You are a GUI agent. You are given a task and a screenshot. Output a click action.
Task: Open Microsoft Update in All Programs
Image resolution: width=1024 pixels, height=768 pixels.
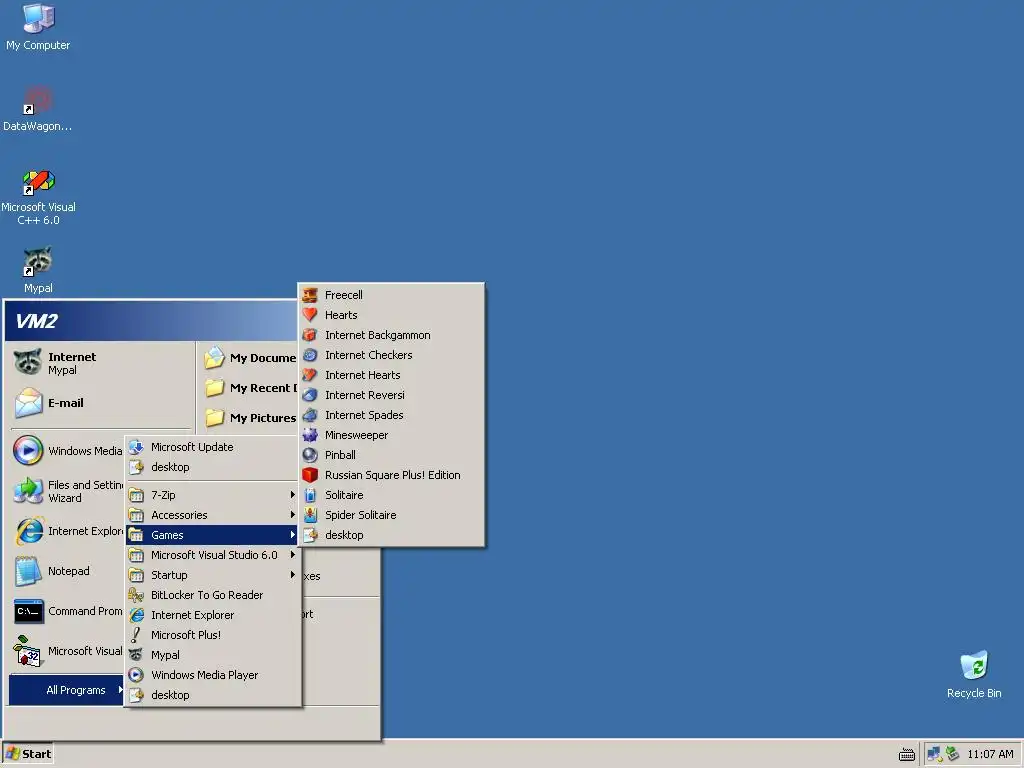coord(213,447)
